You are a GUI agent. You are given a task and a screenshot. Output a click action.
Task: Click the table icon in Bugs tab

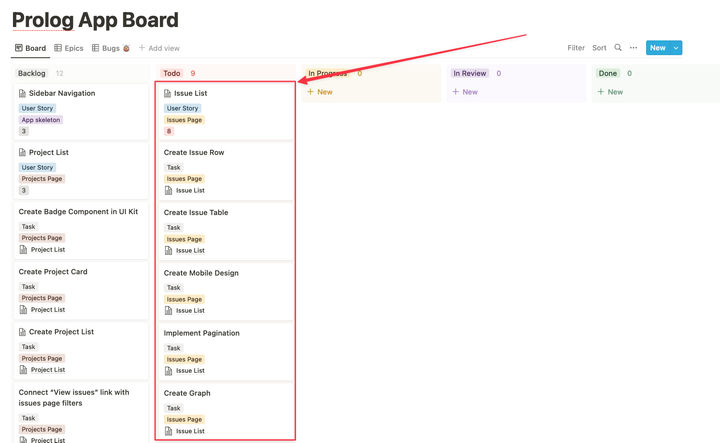click(x=96, y=48)
